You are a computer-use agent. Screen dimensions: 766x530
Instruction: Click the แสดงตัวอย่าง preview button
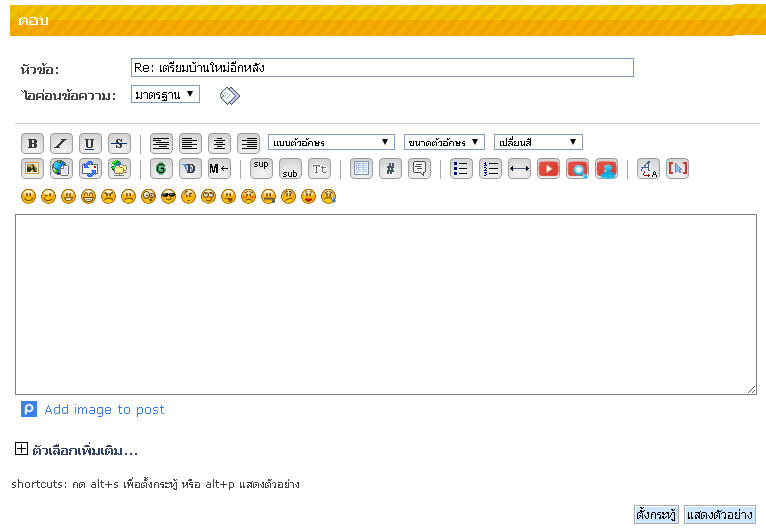[720, 514]
